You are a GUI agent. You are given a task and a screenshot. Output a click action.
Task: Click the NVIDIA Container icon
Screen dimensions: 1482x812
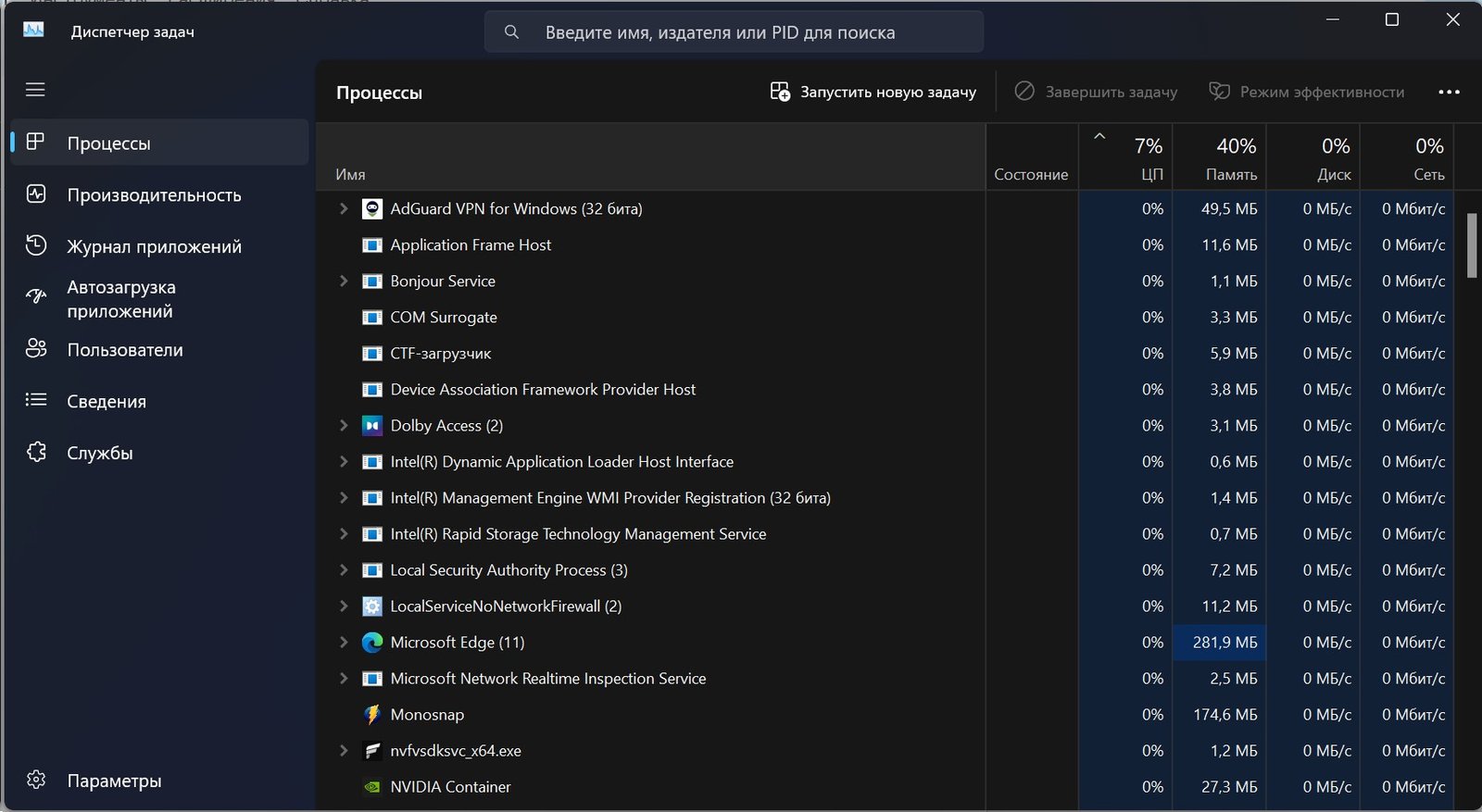pyautogui.click(x=372, y=787)
